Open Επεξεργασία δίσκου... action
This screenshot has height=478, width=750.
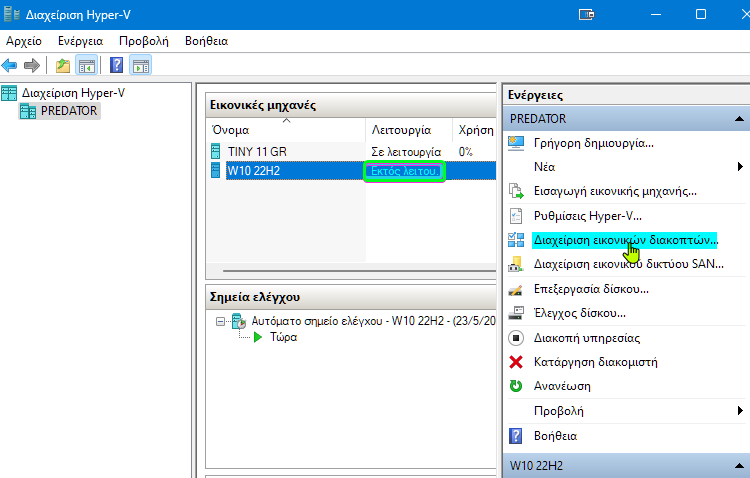coord(591,289)
